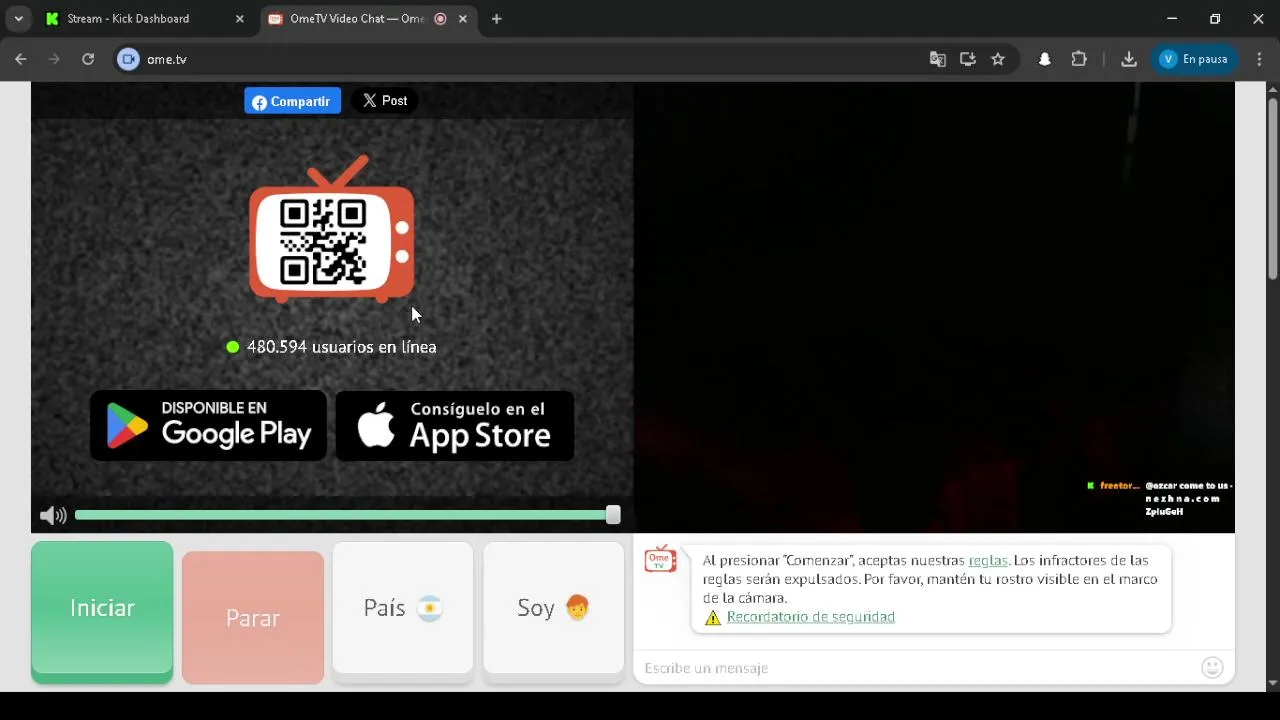Image resolution: width=1280 pixels, height=720 pixels.
Task: Click the recording indicator on OmeTV tab
Action: (441, 19)
